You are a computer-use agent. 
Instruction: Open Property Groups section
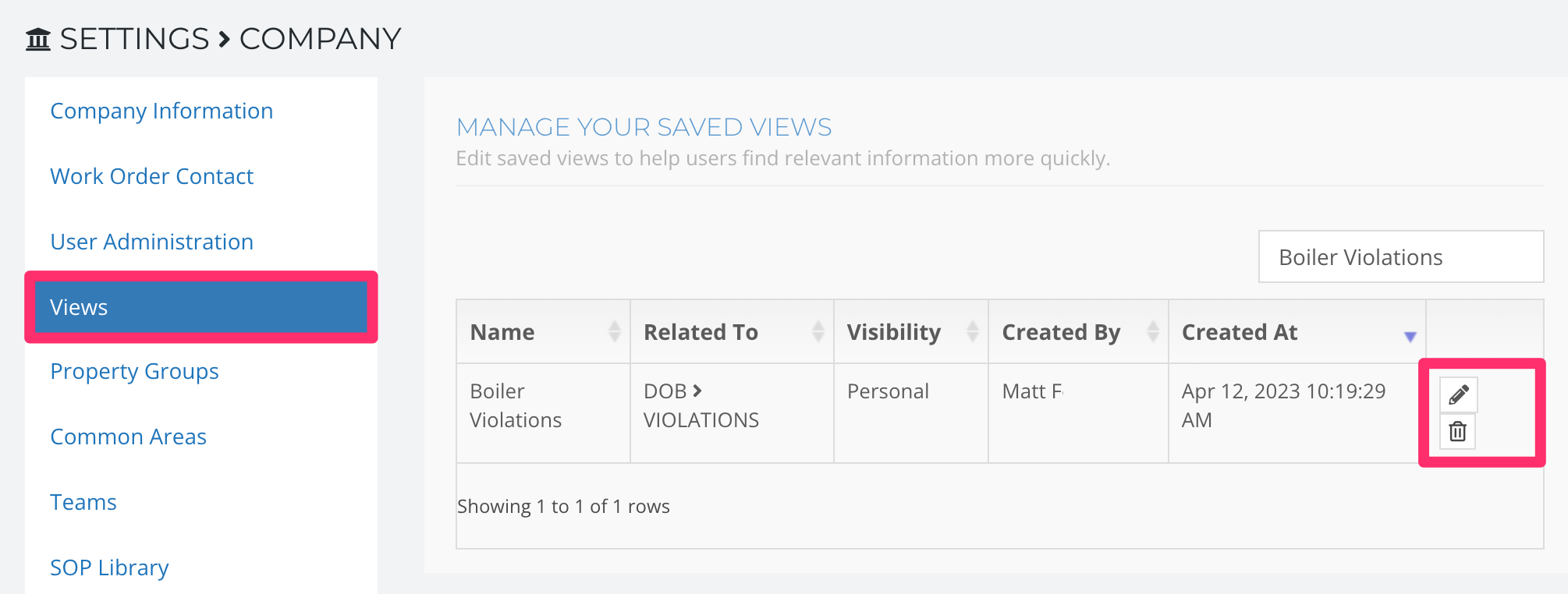134,371
